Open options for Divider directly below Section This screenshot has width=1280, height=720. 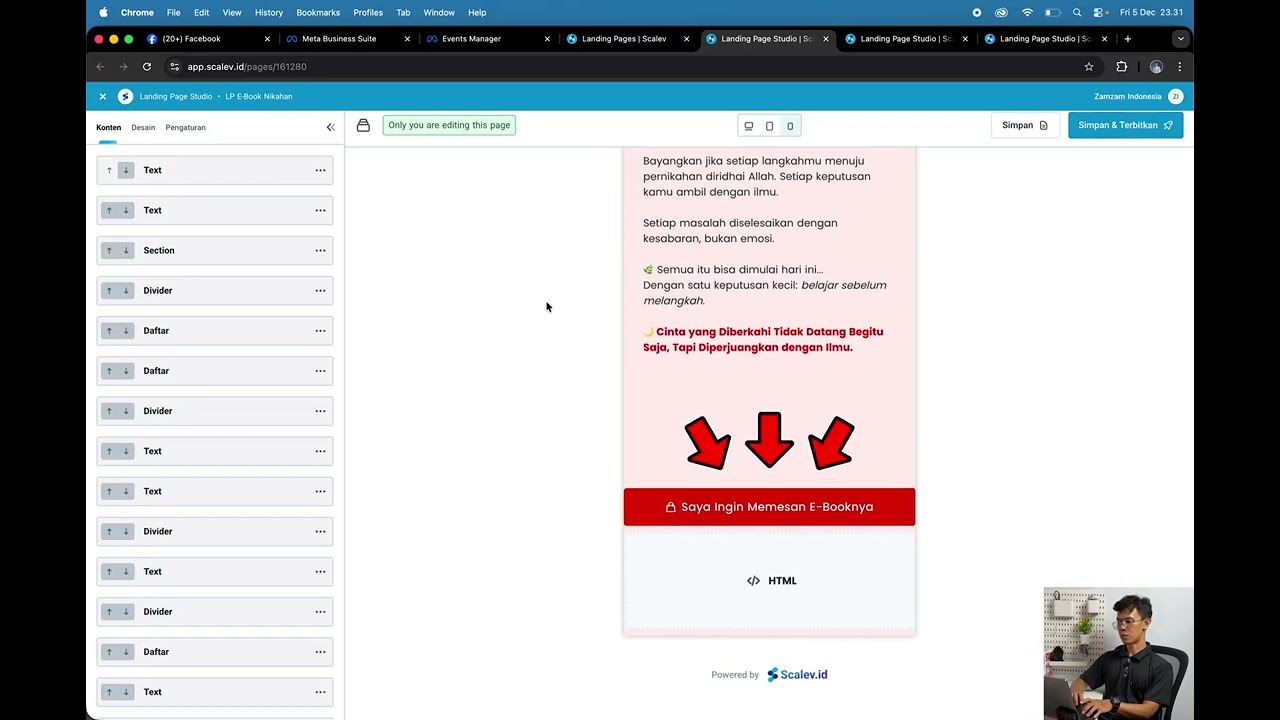point(320,290)
